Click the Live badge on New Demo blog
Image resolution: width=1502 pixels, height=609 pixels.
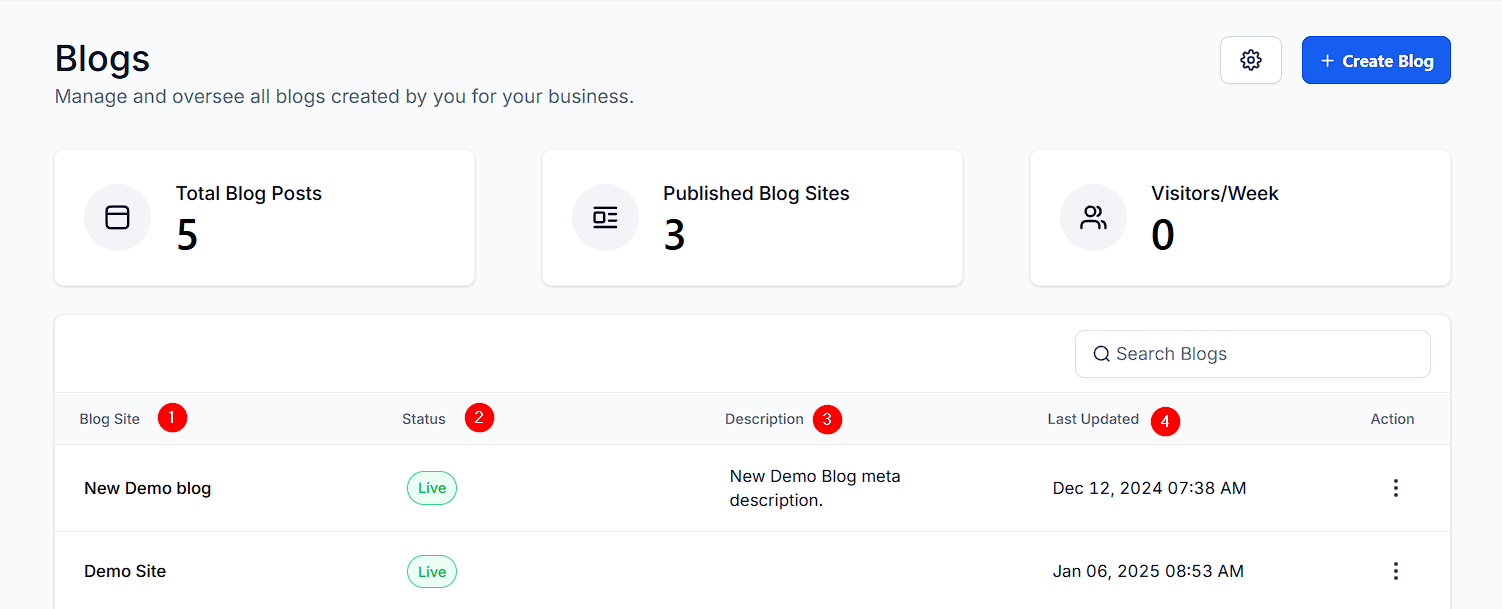[x=432, y=488]
